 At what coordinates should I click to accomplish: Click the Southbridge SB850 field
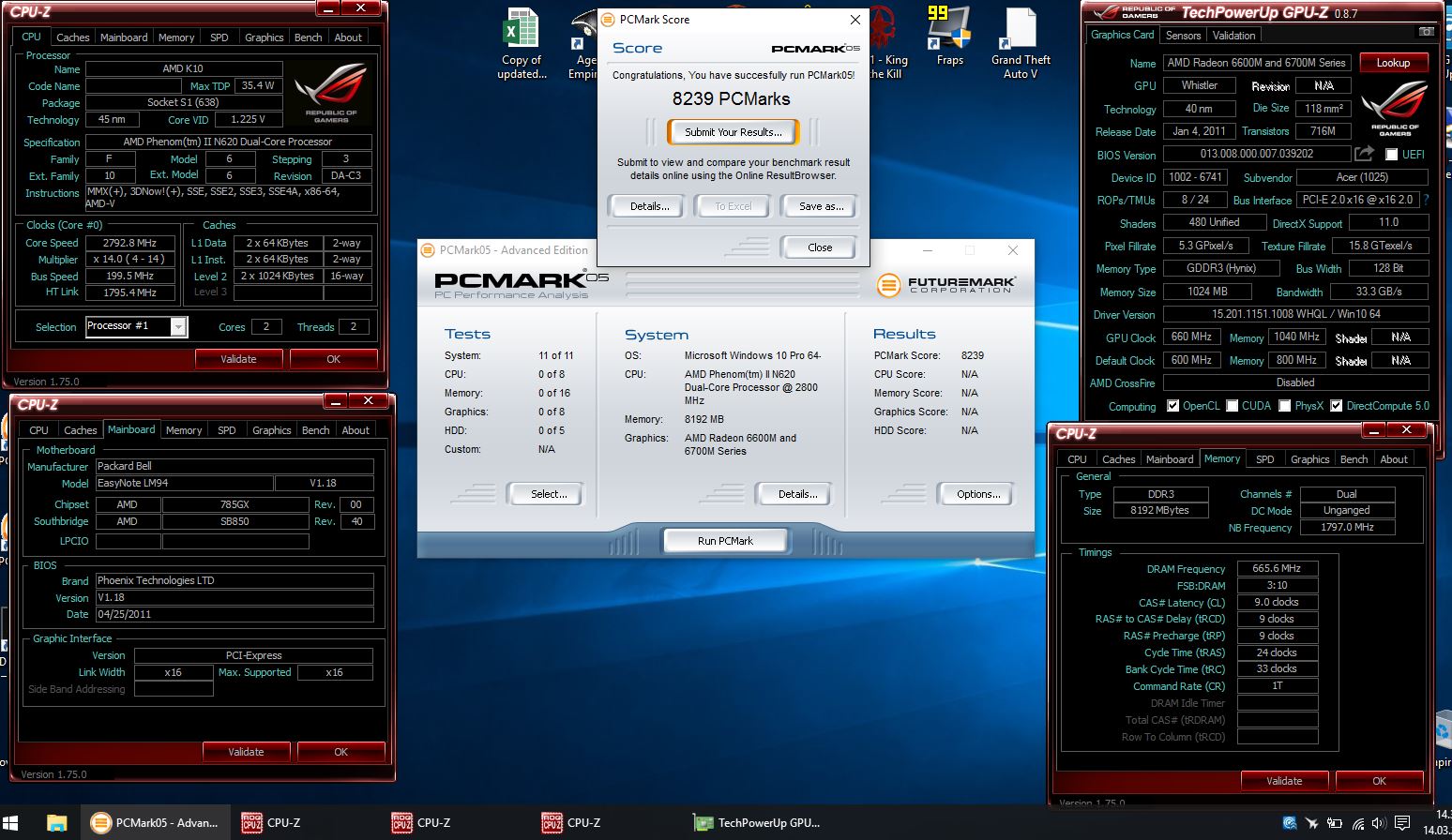(x=234, y=521)
